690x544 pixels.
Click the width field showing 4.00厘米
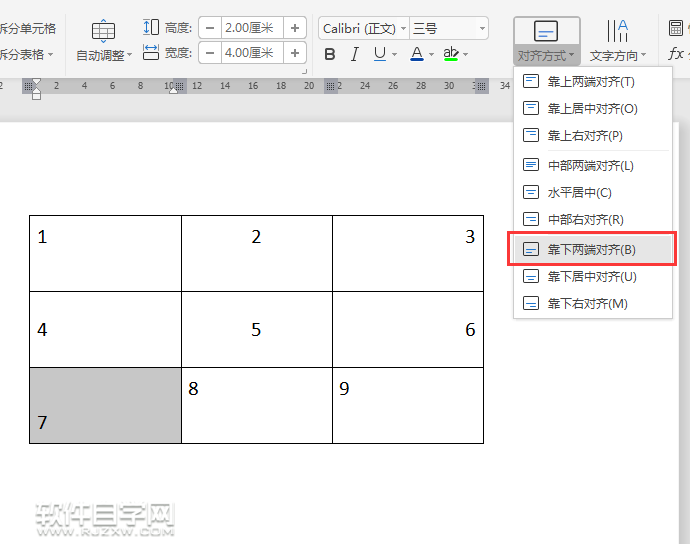(252, 53)
